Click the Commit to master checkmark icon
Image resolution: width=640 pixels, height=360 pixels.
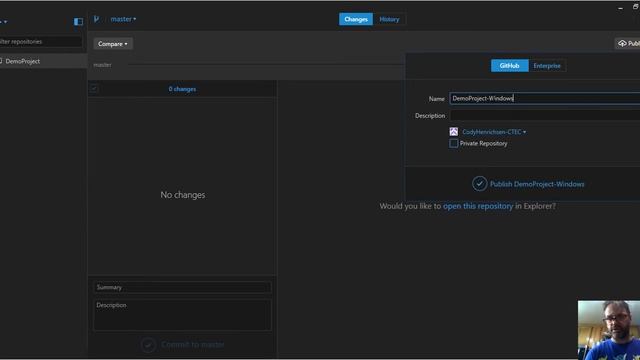tap(148, 344)
